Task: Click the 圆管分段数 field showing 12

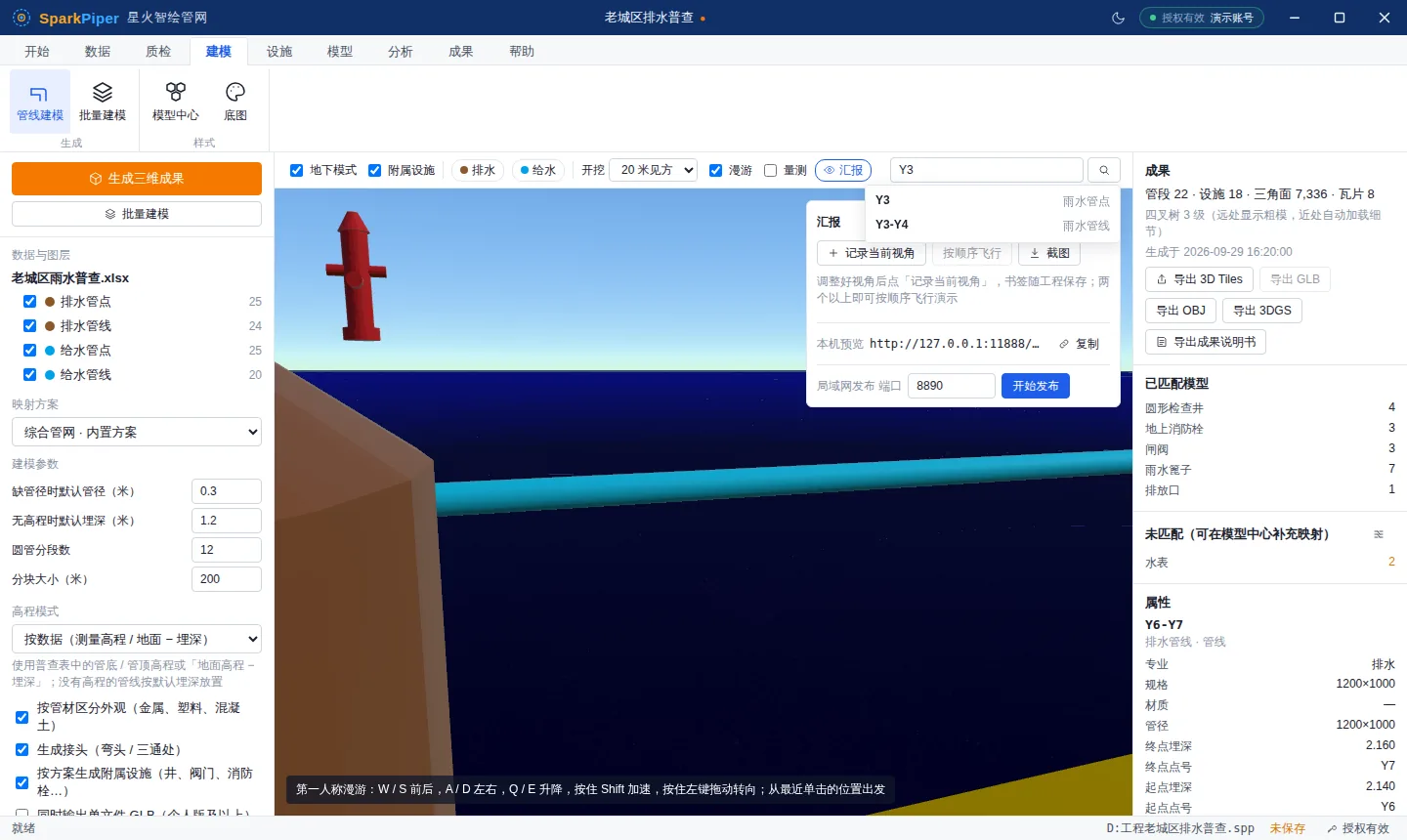Action: [227, 550]
